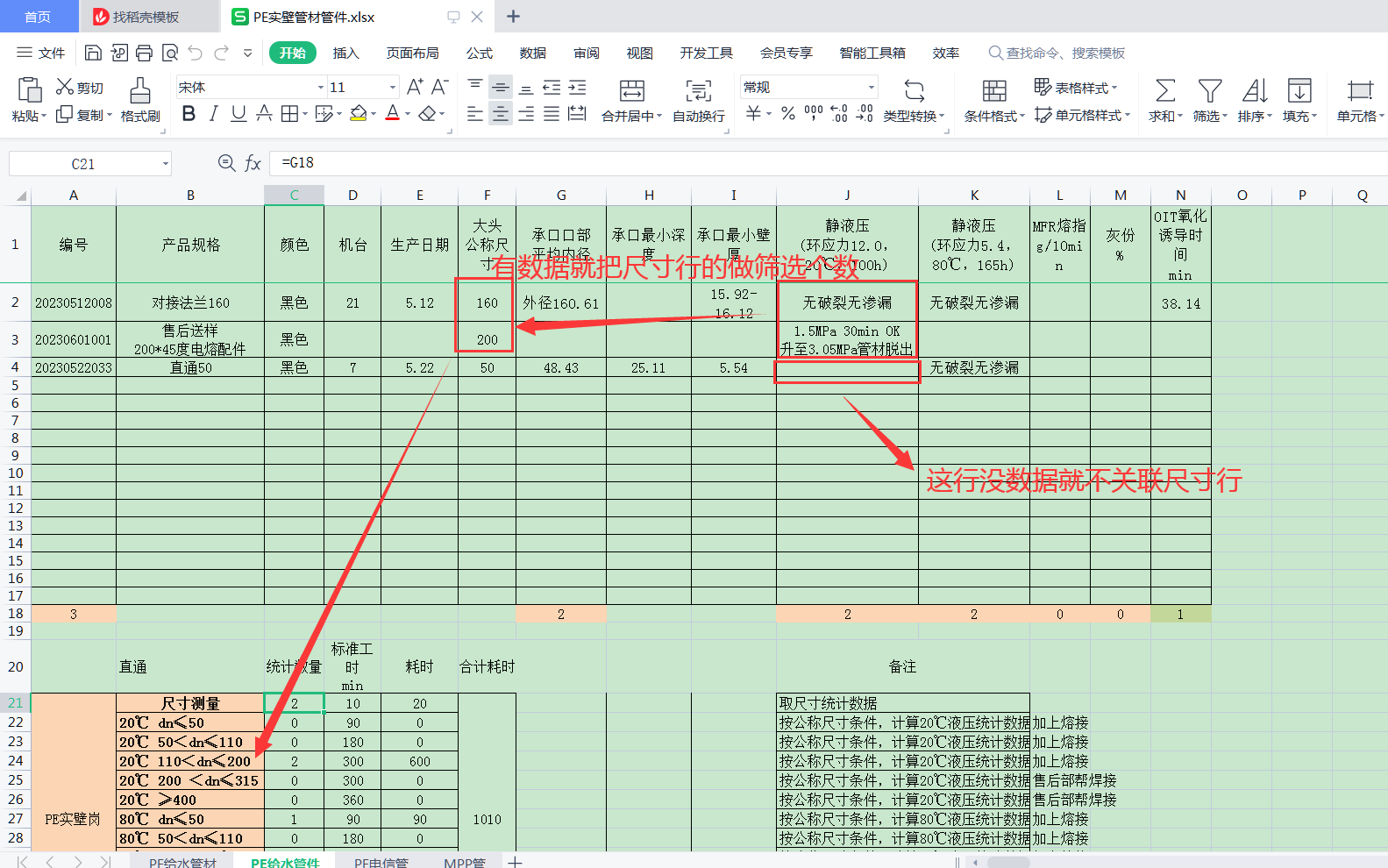Open the font name 宋体 dropdown
The width and height of the screenshot is (1388, 868).
click(321, 87)
